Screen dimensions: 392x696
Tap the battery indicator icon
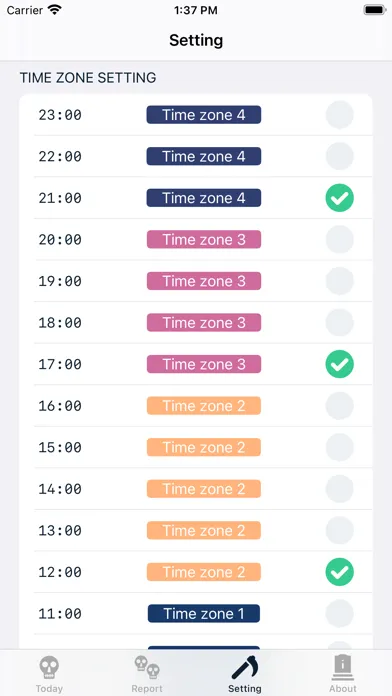pyautogui.click(x=375, y=10)
